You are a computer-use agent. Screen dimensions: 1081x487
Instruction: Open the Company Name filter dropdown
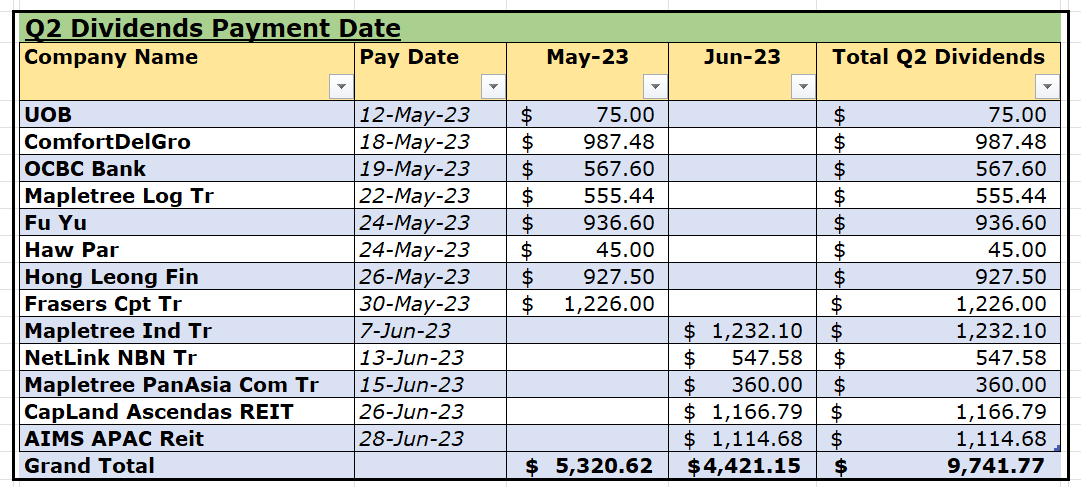(x=341, y=87)
